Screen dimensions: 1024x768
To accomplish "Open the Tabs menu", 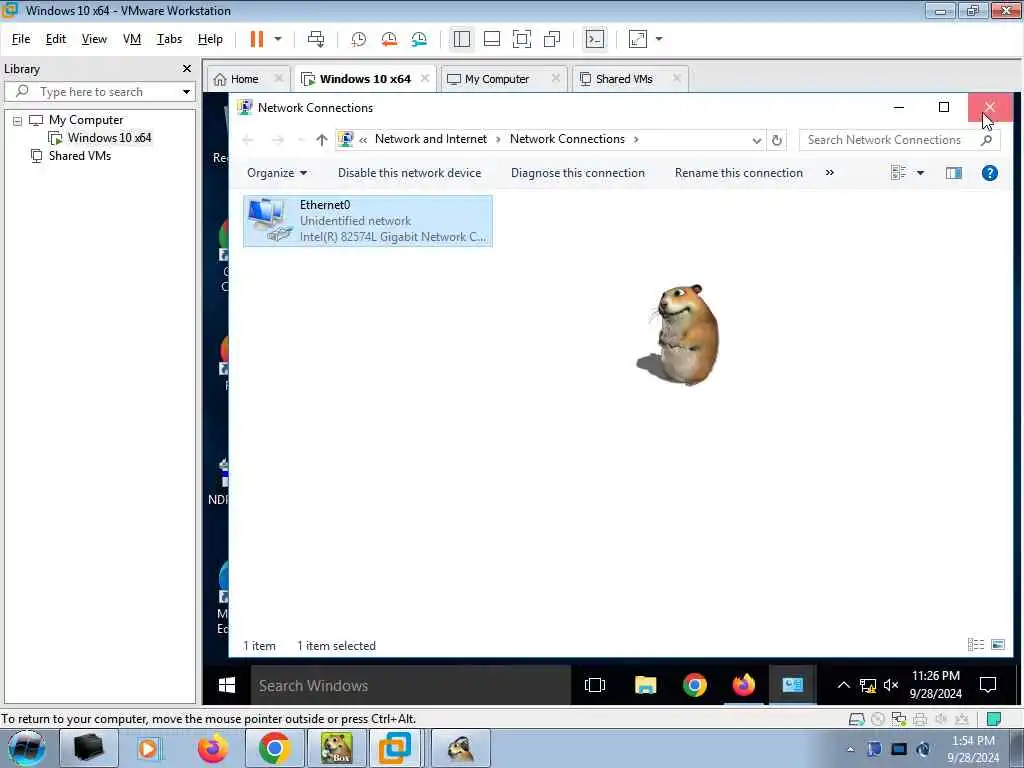I will click(169, 39).
